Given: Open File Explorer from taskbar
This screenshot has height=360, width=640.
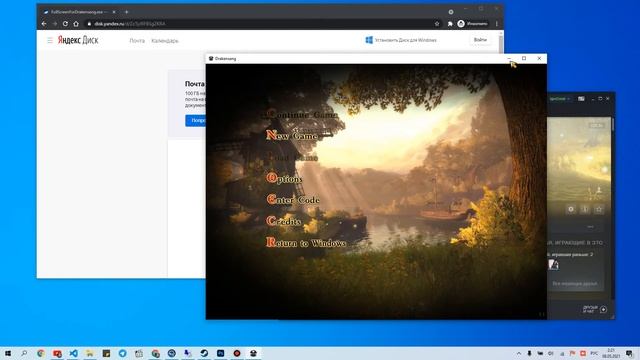Looking at the screenshot, I should [90, 353].
